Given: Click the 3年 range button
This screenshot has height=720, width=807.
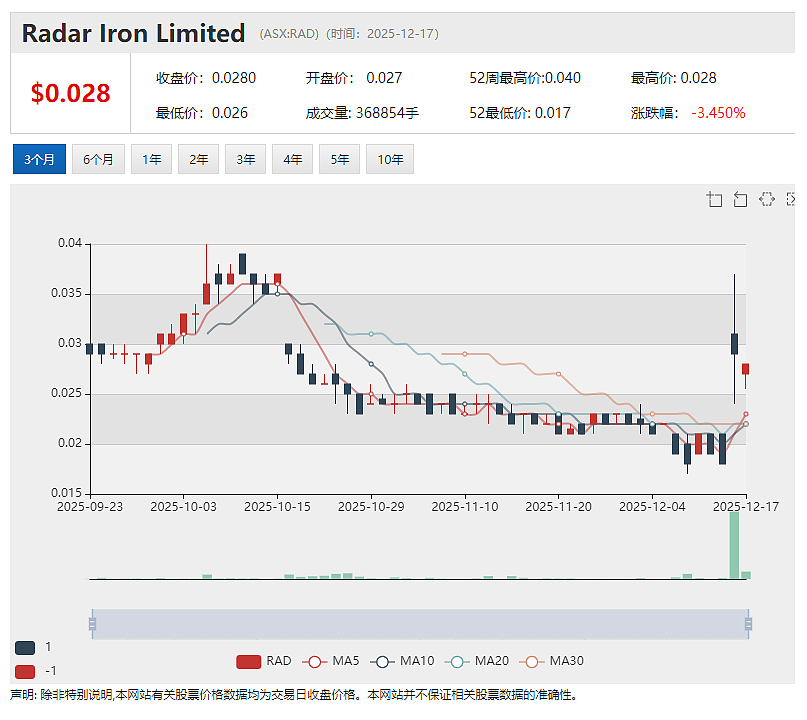Looking at the screenshot, I should (245, 160).
